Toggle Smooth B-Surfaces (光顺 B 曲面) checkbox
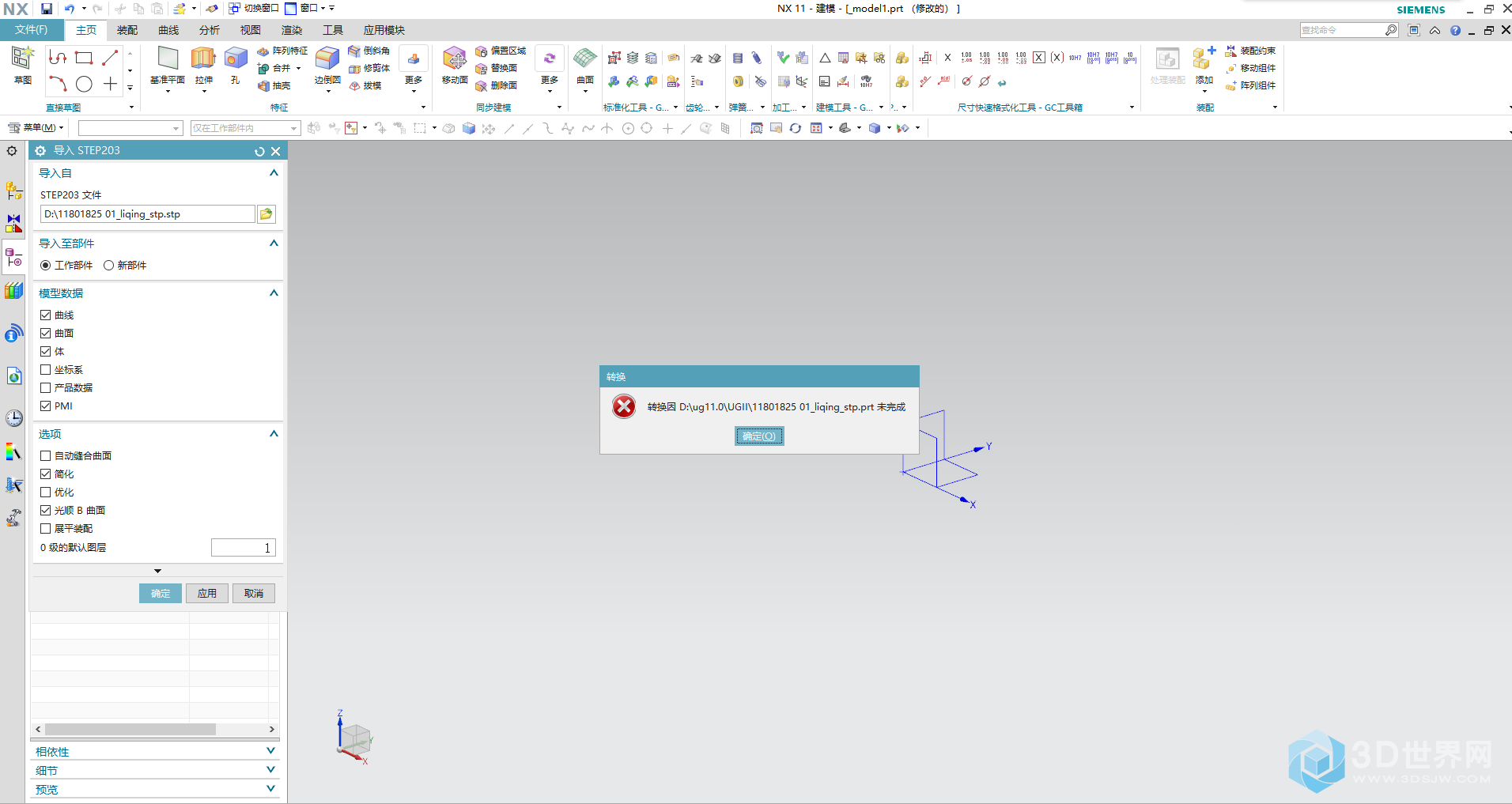 [x=45, y=511]
